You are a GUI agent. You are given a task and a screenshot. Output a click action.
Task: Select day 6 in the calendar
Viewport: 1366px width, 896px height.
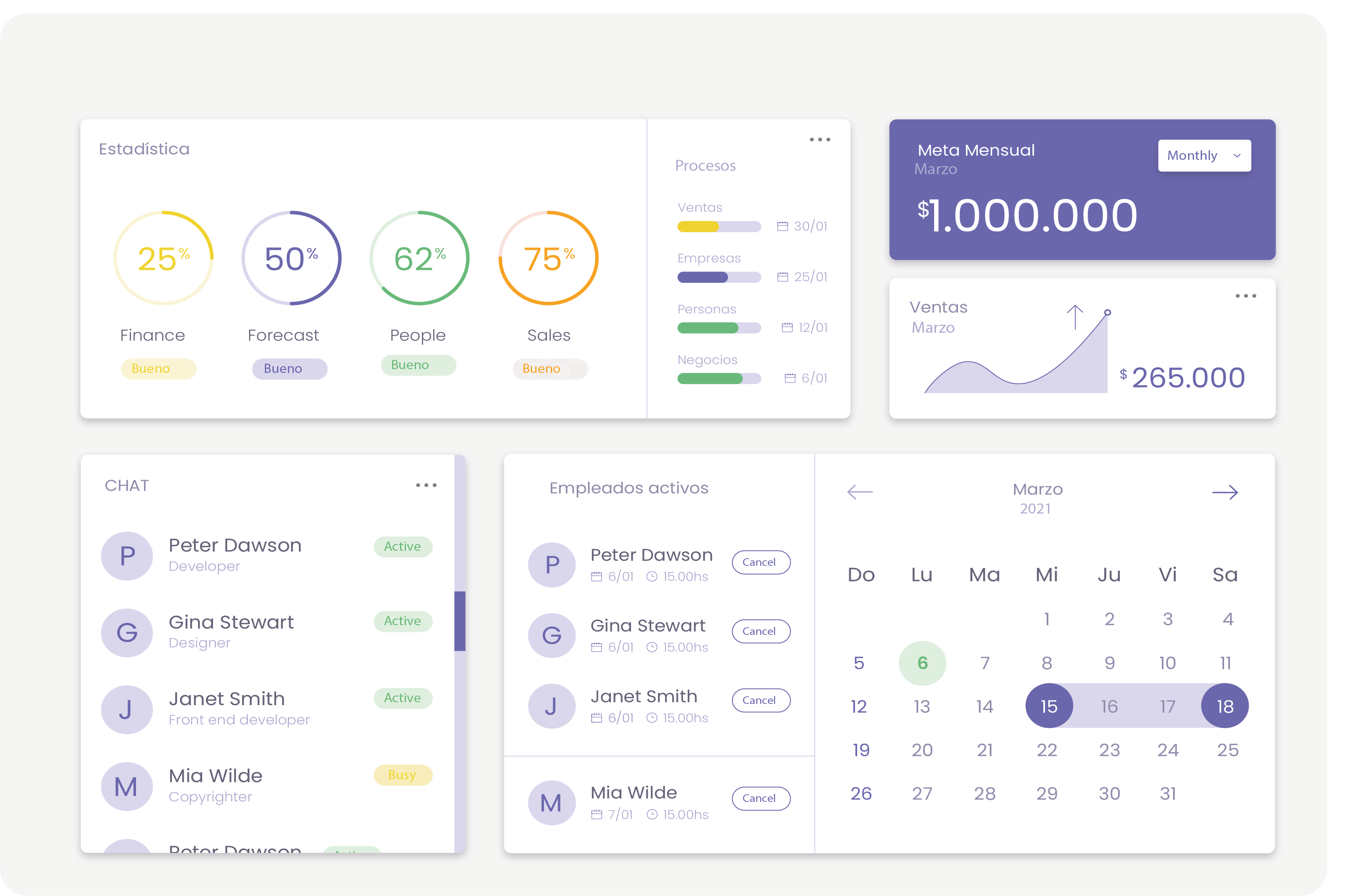click(922, 664)
